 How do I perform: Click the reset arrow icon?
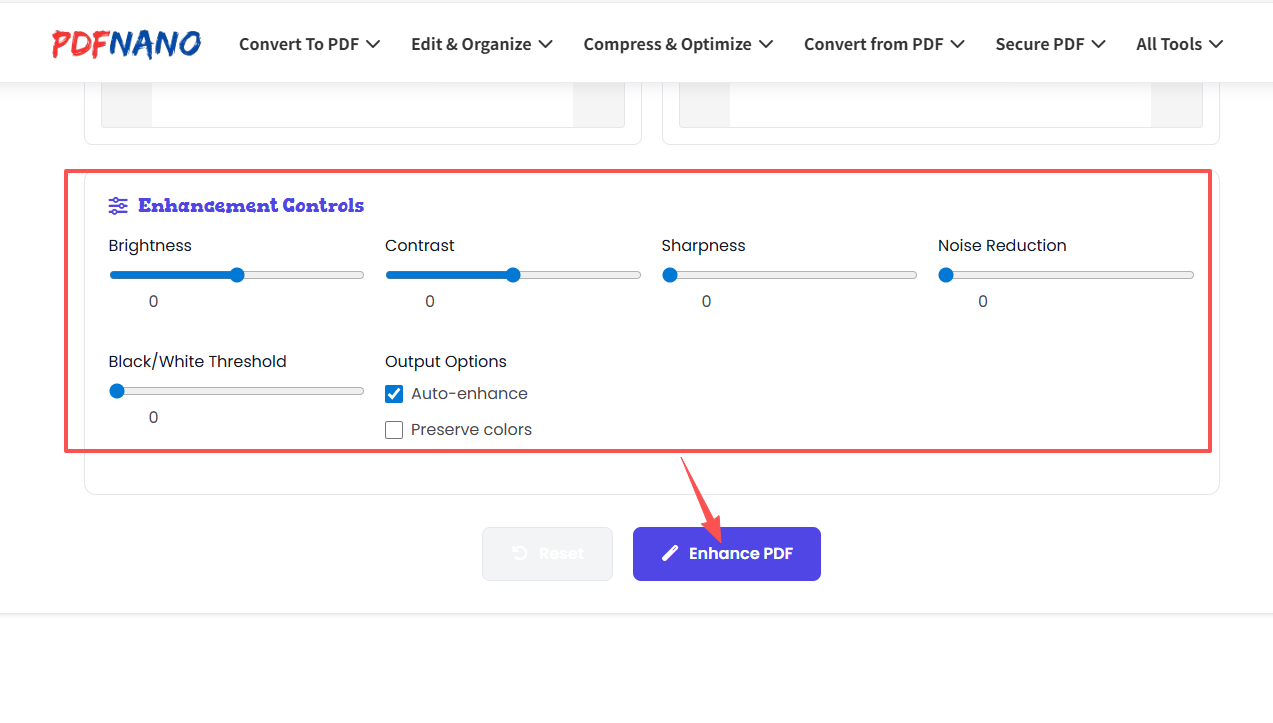pyautogui.click(x=520, y=554)
